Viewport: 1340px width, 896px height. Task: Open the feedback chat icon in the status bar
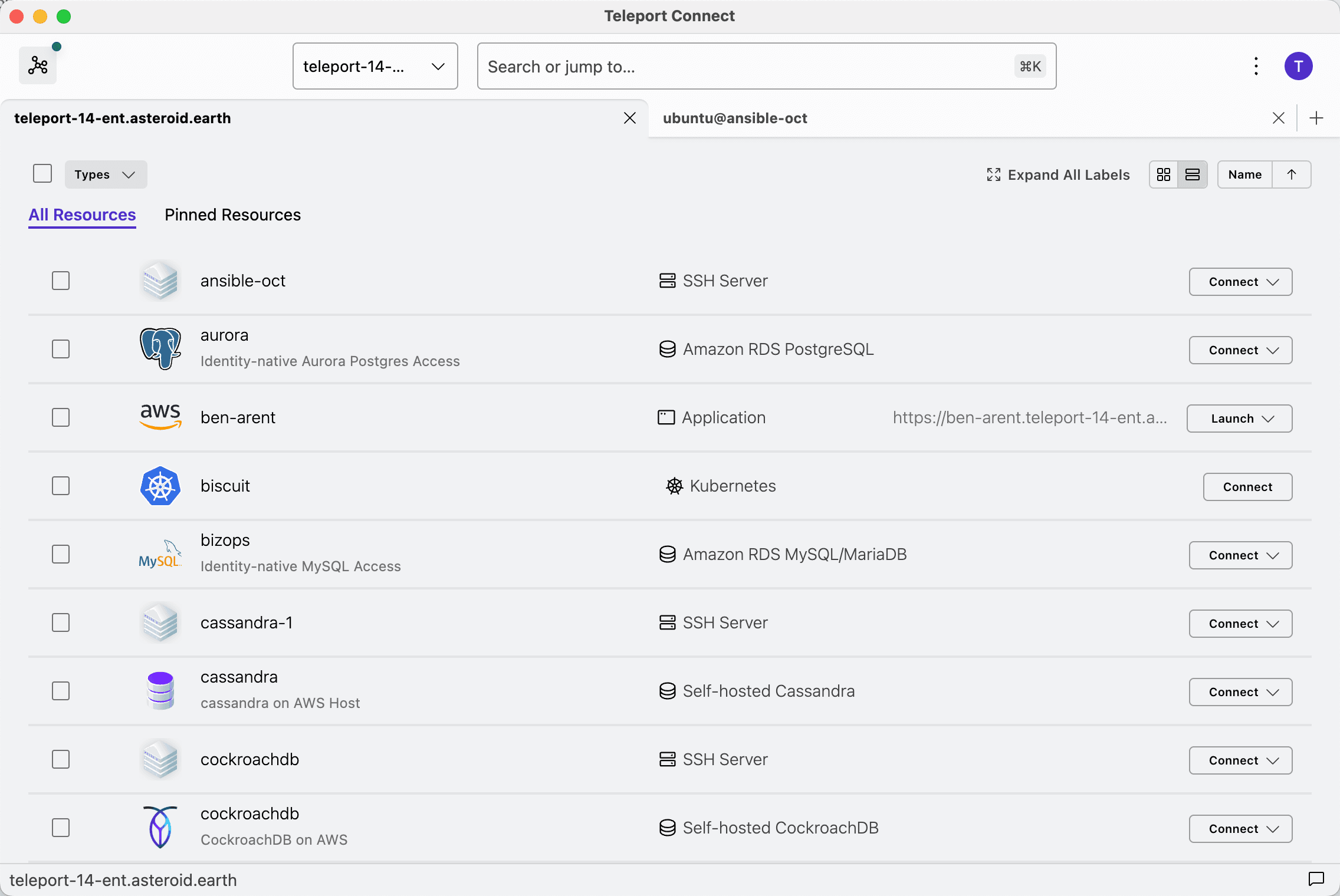(1316, 879)
